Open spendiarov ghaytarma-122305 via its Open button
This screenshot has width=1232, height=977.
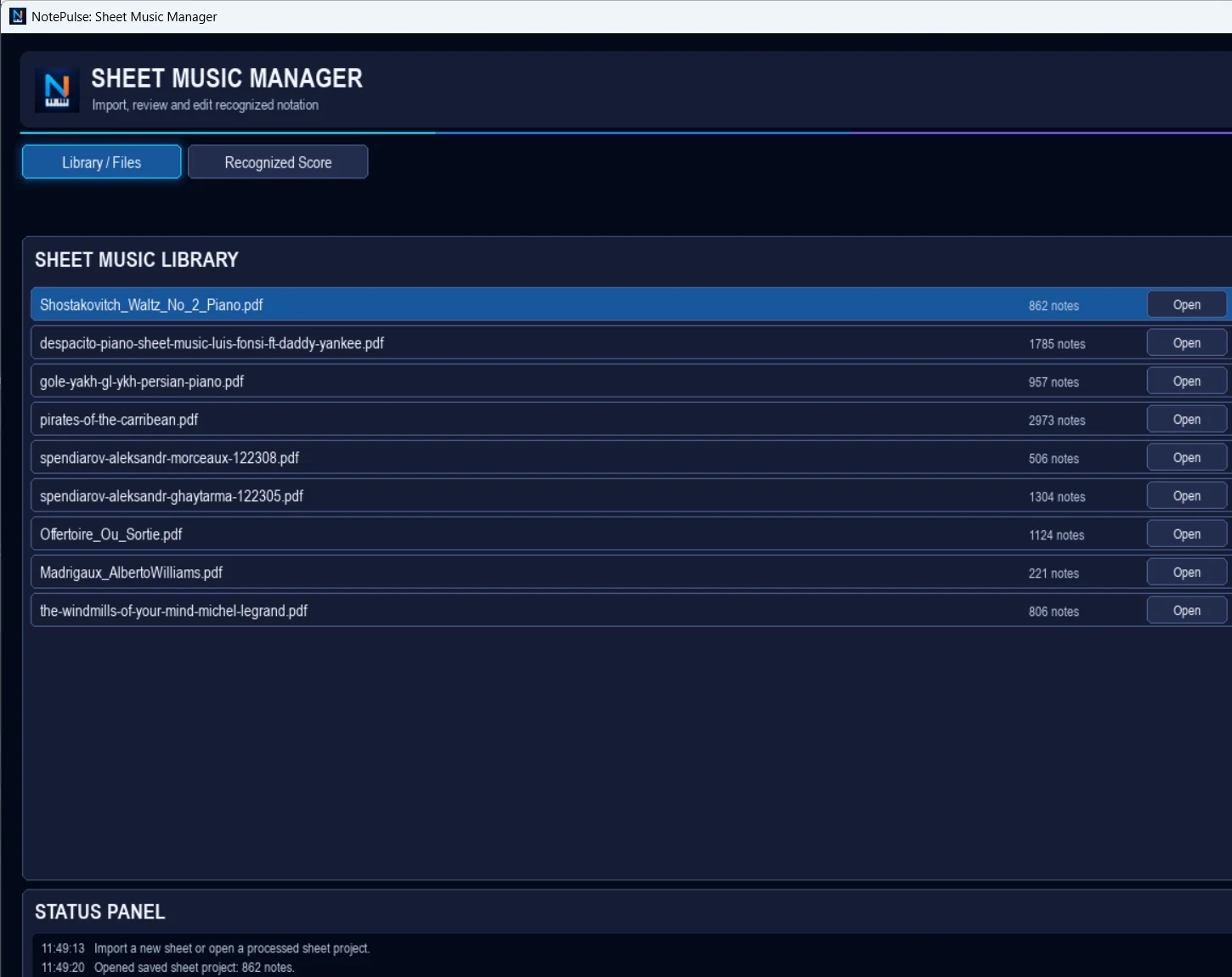(1187, 495)
